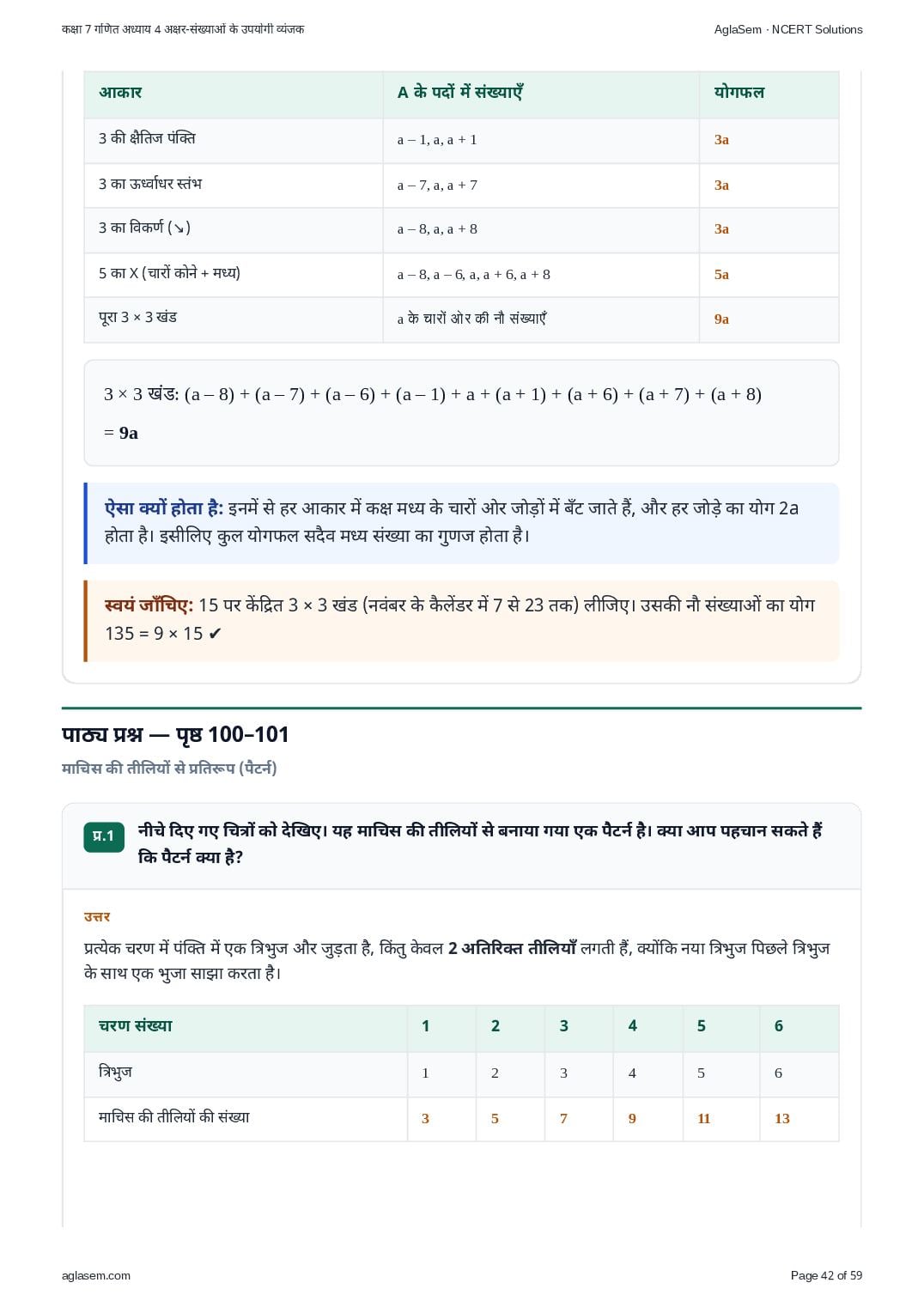The image size is (924, 1307).
Task: Click the Page 42 of 59 indicator
Action: click(x=826, y=1275)
